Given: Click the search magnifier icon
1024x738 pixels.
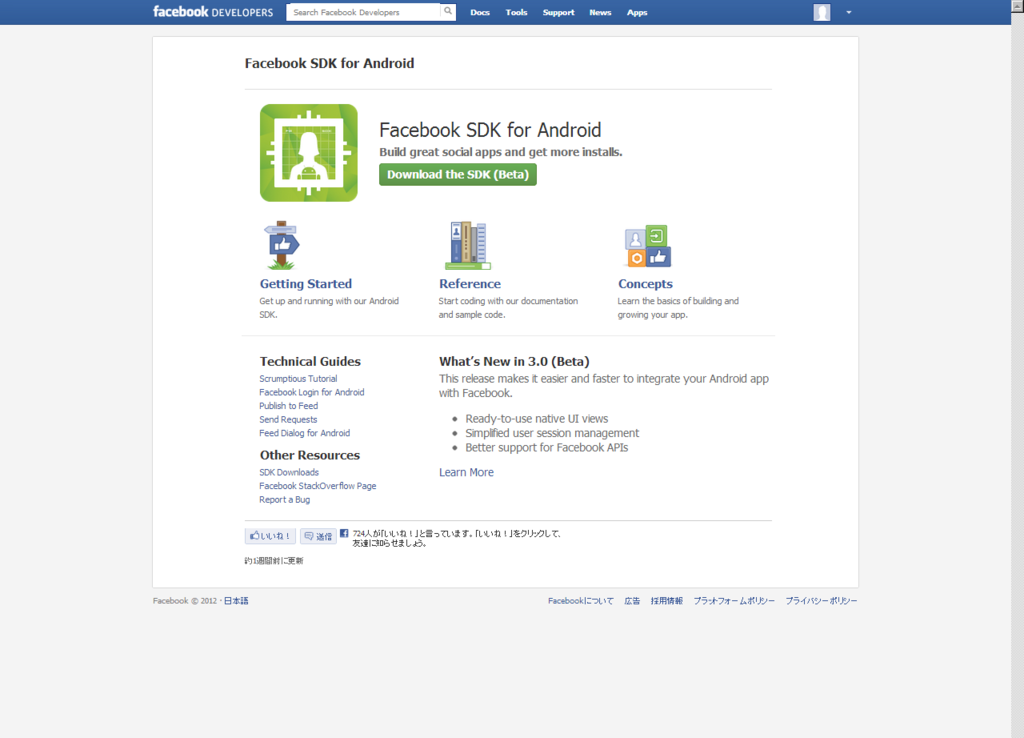Looking at the screenshot, I should [x=448, y=11].
